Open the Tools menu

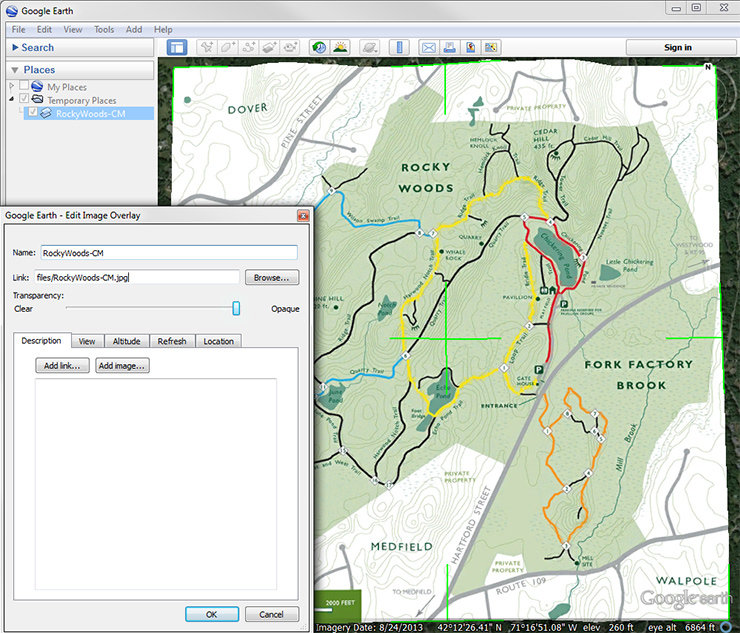[x=104, y=30]
